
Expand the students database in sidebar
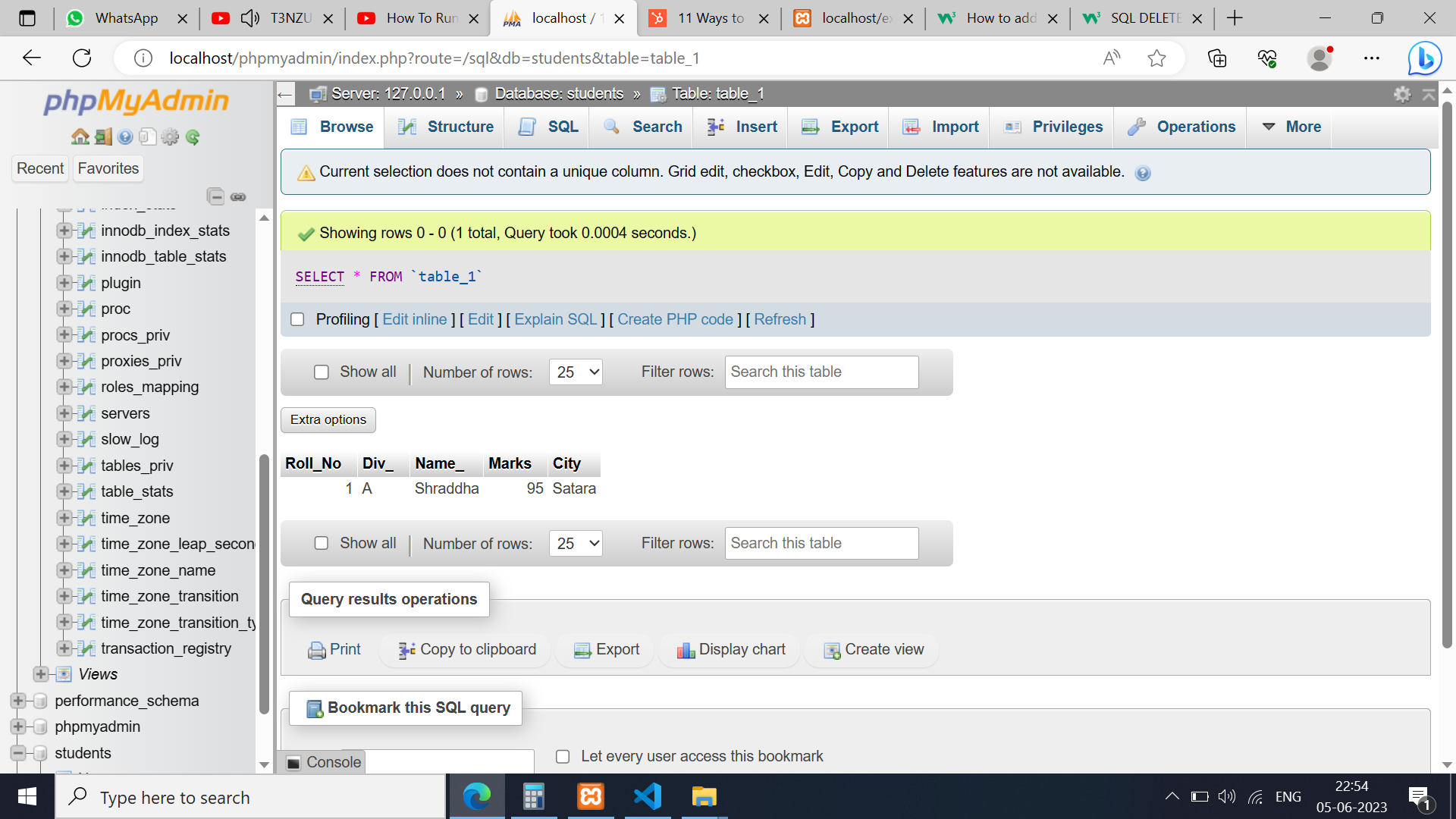[17, 753]
